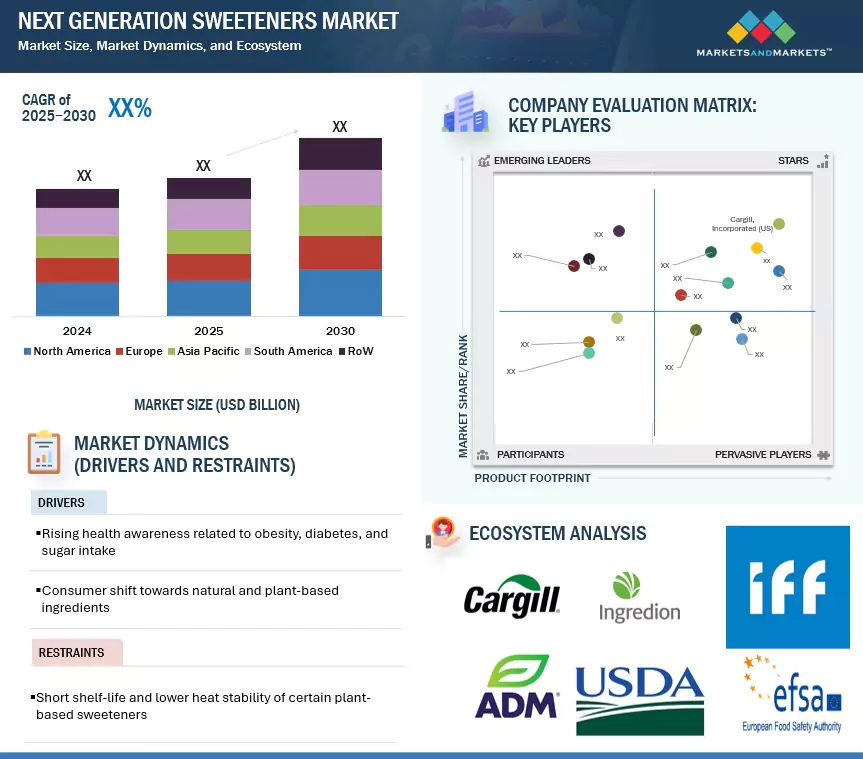Toggle the RoW legend item

tap(359, 351)
